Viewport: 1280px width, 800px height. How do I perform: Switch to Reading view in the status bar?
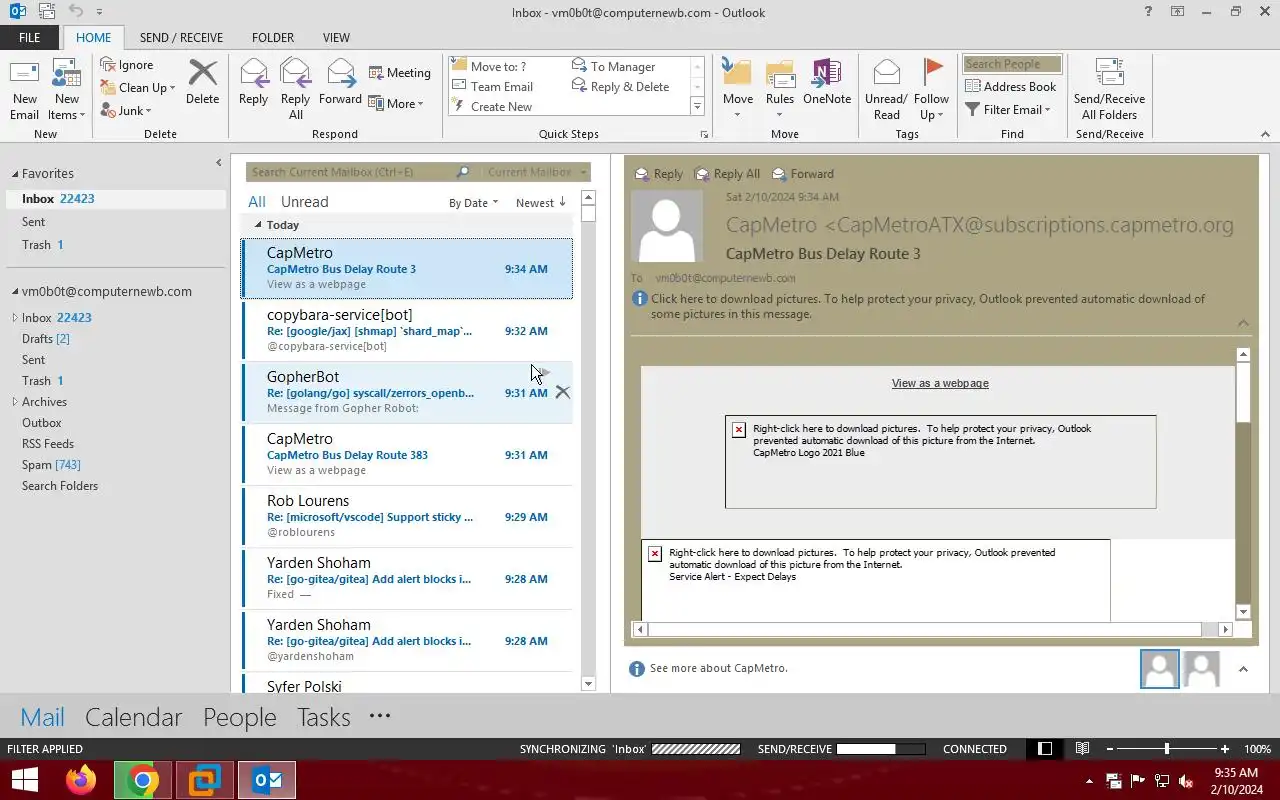[x=1082, y=749]
